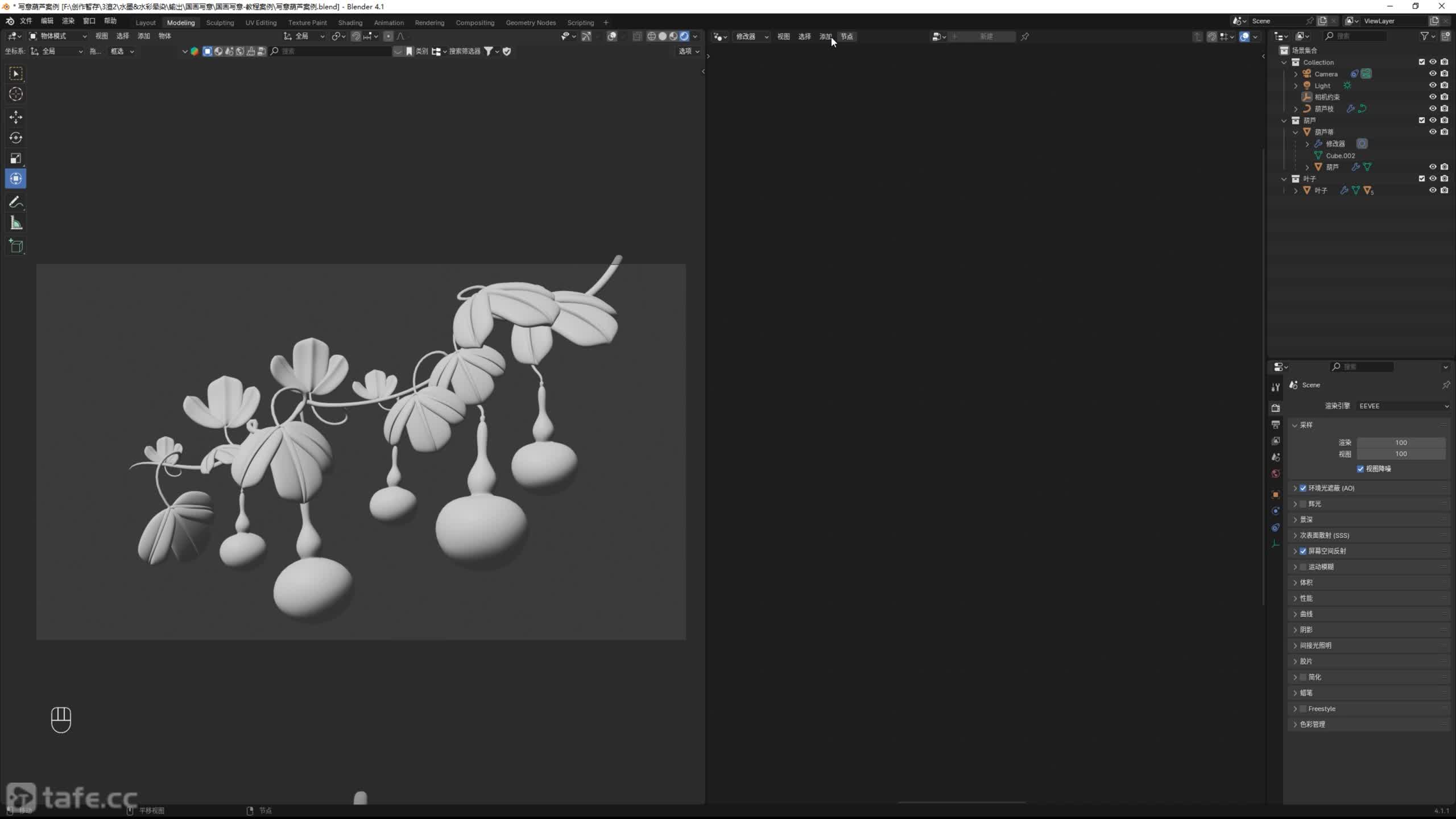Select the Scale tool

click(16, 158)
